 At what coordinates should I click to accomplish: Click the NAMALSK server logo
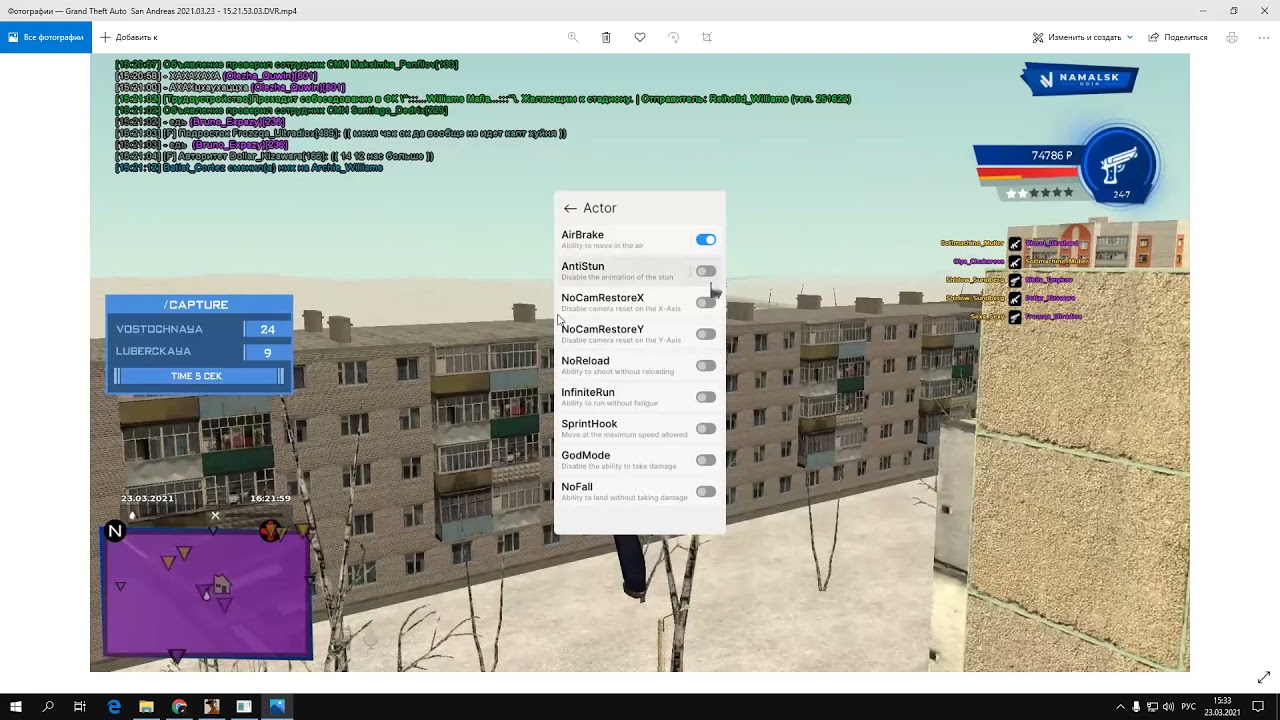coord(1080,80)
